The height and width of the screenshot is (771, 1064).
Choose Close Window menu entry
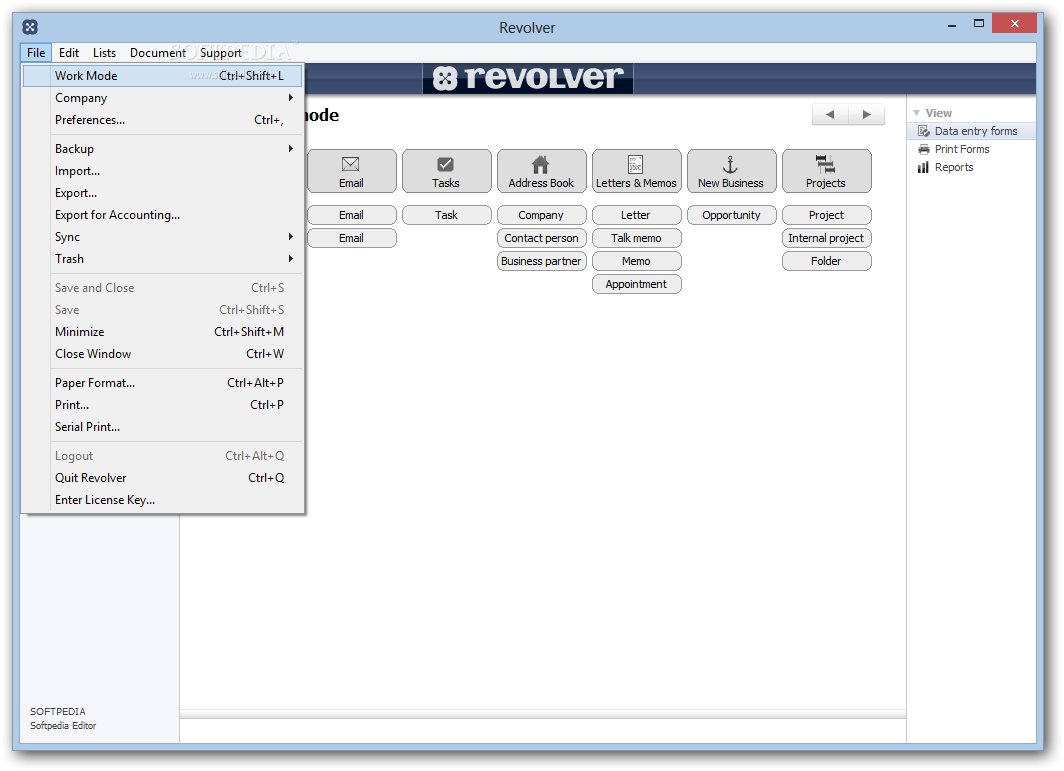click(162, 354)
